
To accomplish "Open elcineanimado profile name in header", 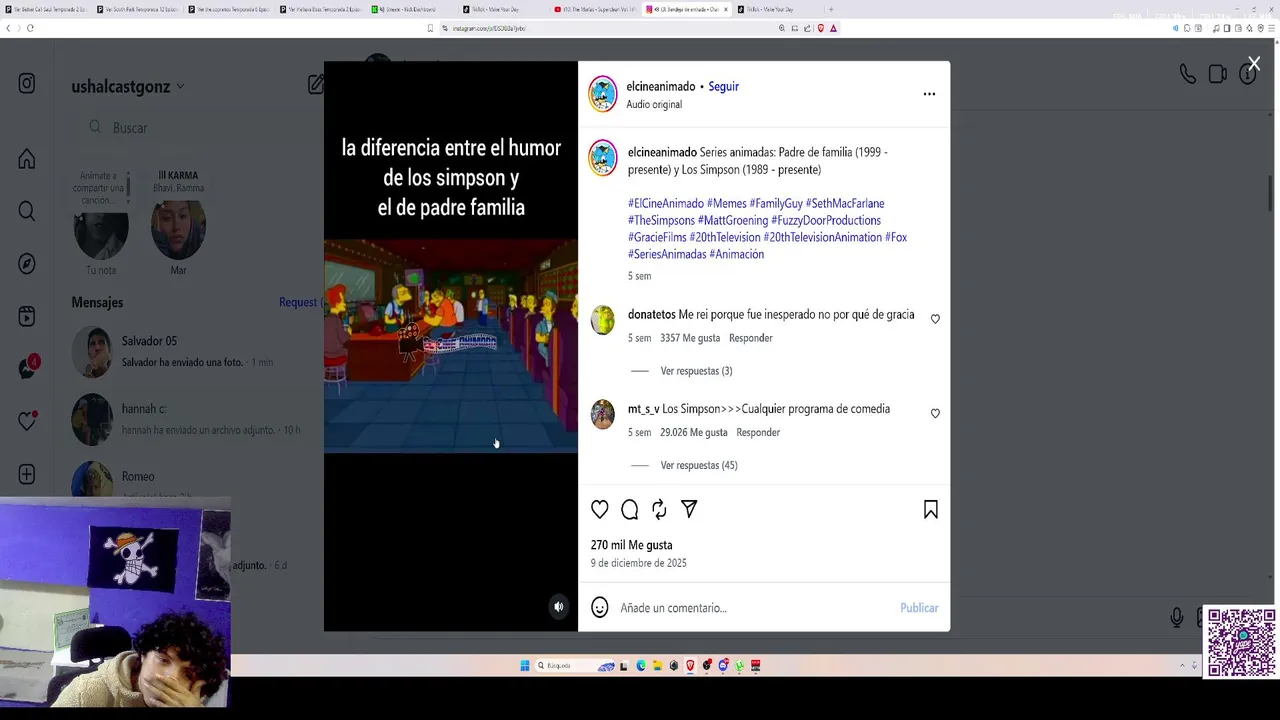I will coord(661,87).
